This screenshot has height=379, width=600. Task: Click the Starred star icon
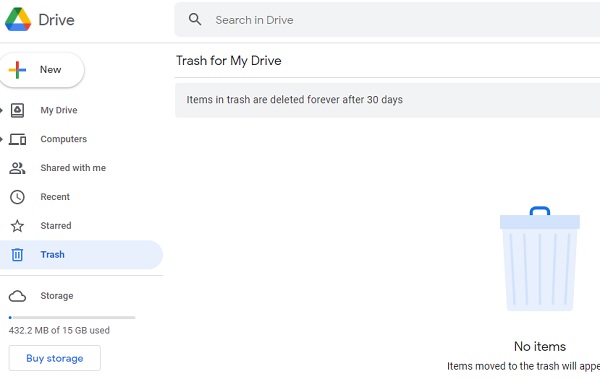pyautogui.click(x=17, y=226)
